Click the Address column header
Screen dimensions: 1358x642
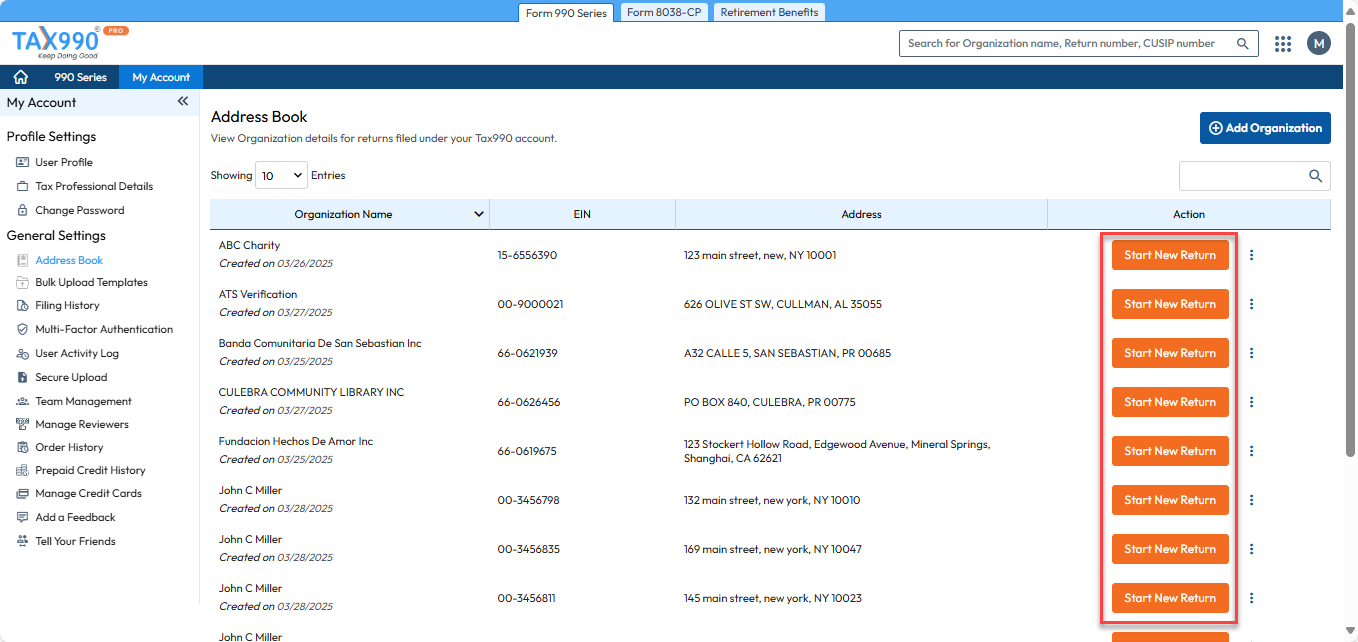(x=861, y=214)
